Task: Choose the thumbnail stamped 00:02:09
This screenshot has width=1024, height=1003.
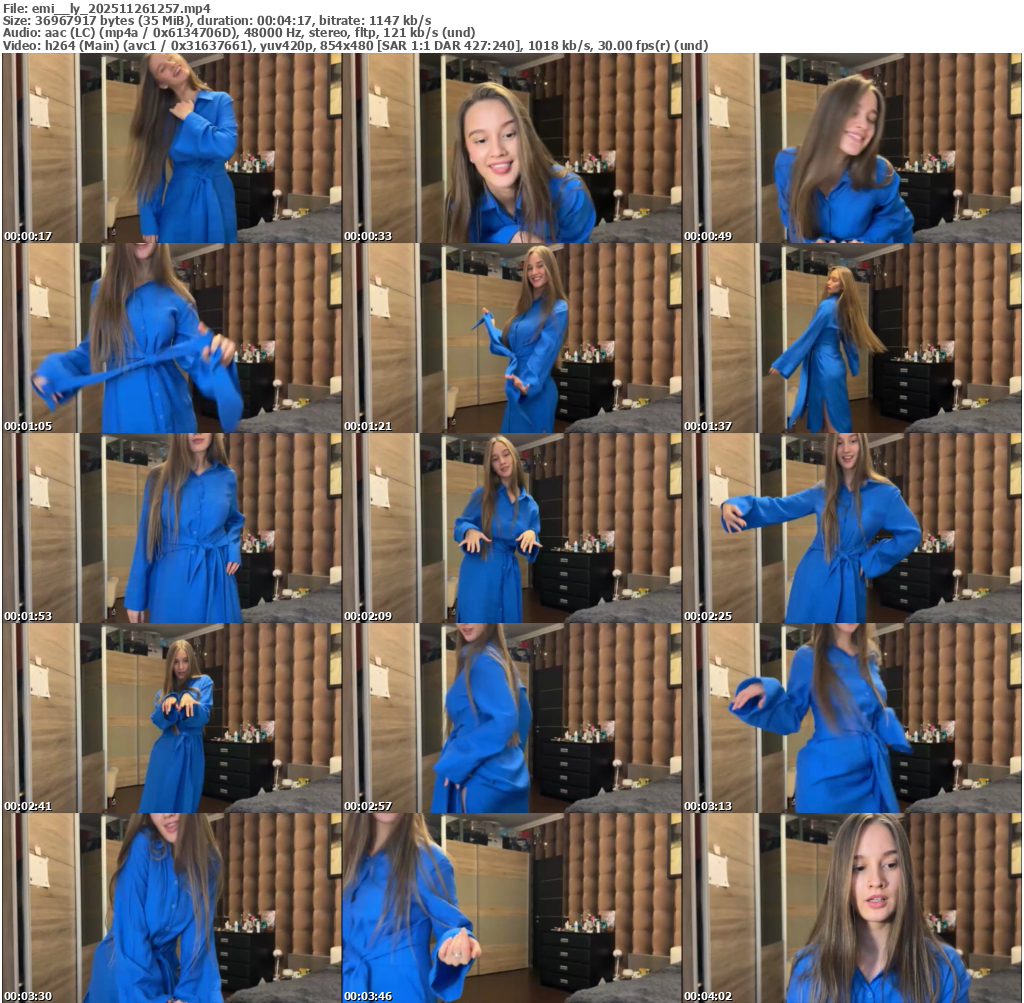Action: tap(512, 528)
